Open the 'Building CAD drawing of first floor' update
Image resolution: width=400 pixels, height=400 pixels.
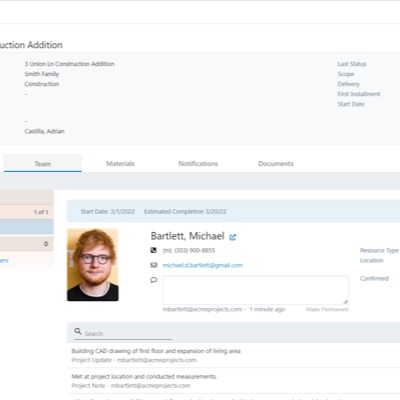pos(156,351)
